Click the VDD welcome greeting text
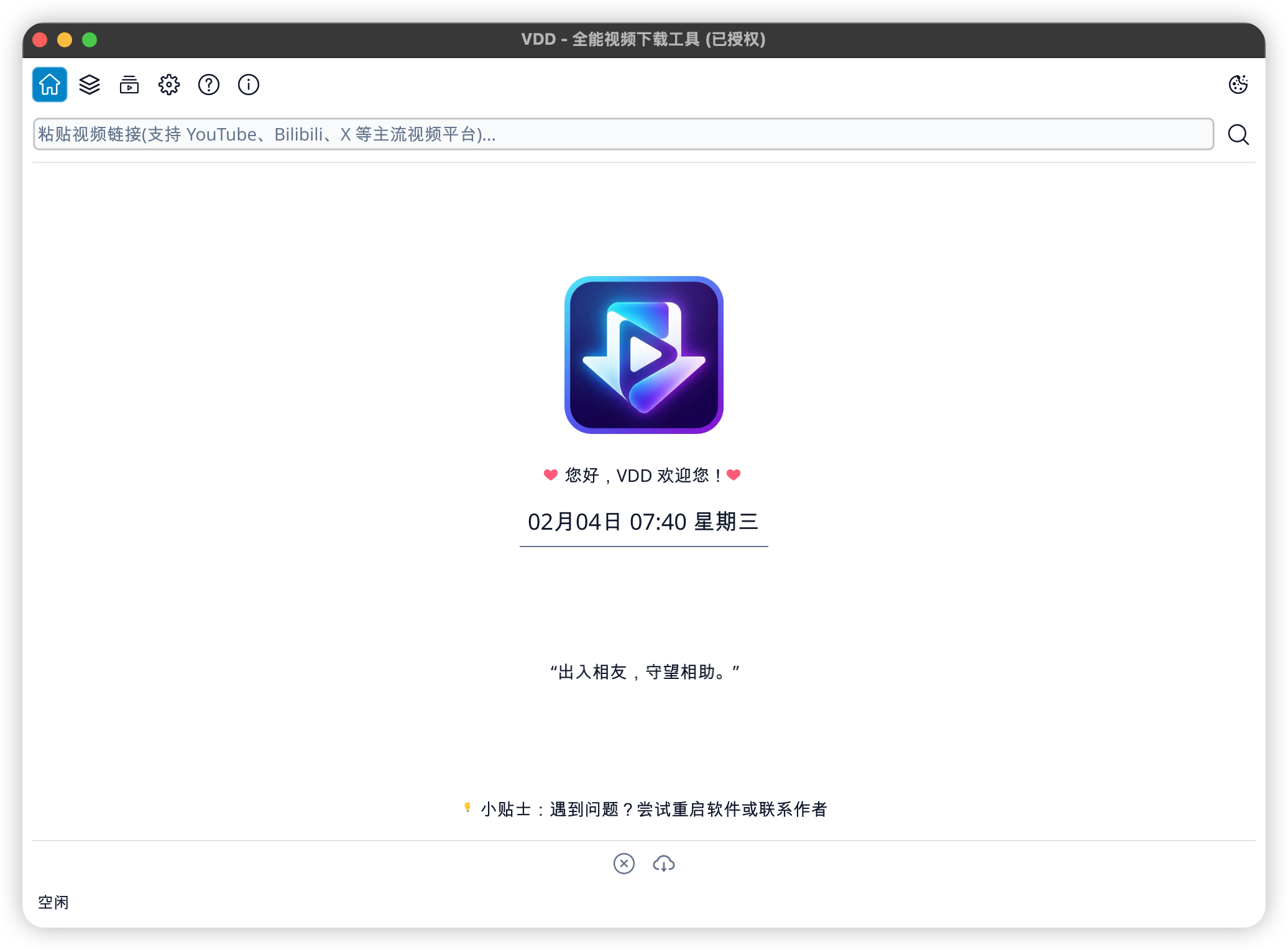Viewport: 1288px width, 950px height. (x=643, y=476)
